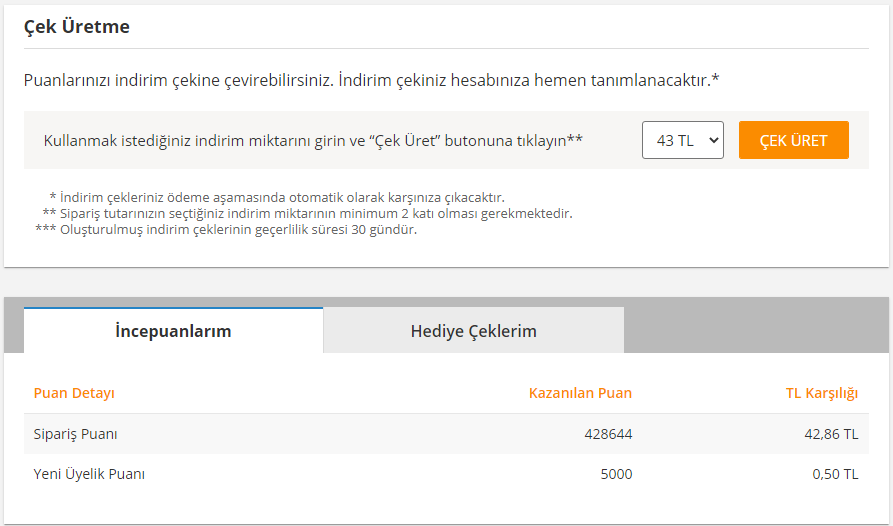This screenshot has height=526, width=893.
Task: Click the 0,50 TL value
Action: tap(835, 474)
